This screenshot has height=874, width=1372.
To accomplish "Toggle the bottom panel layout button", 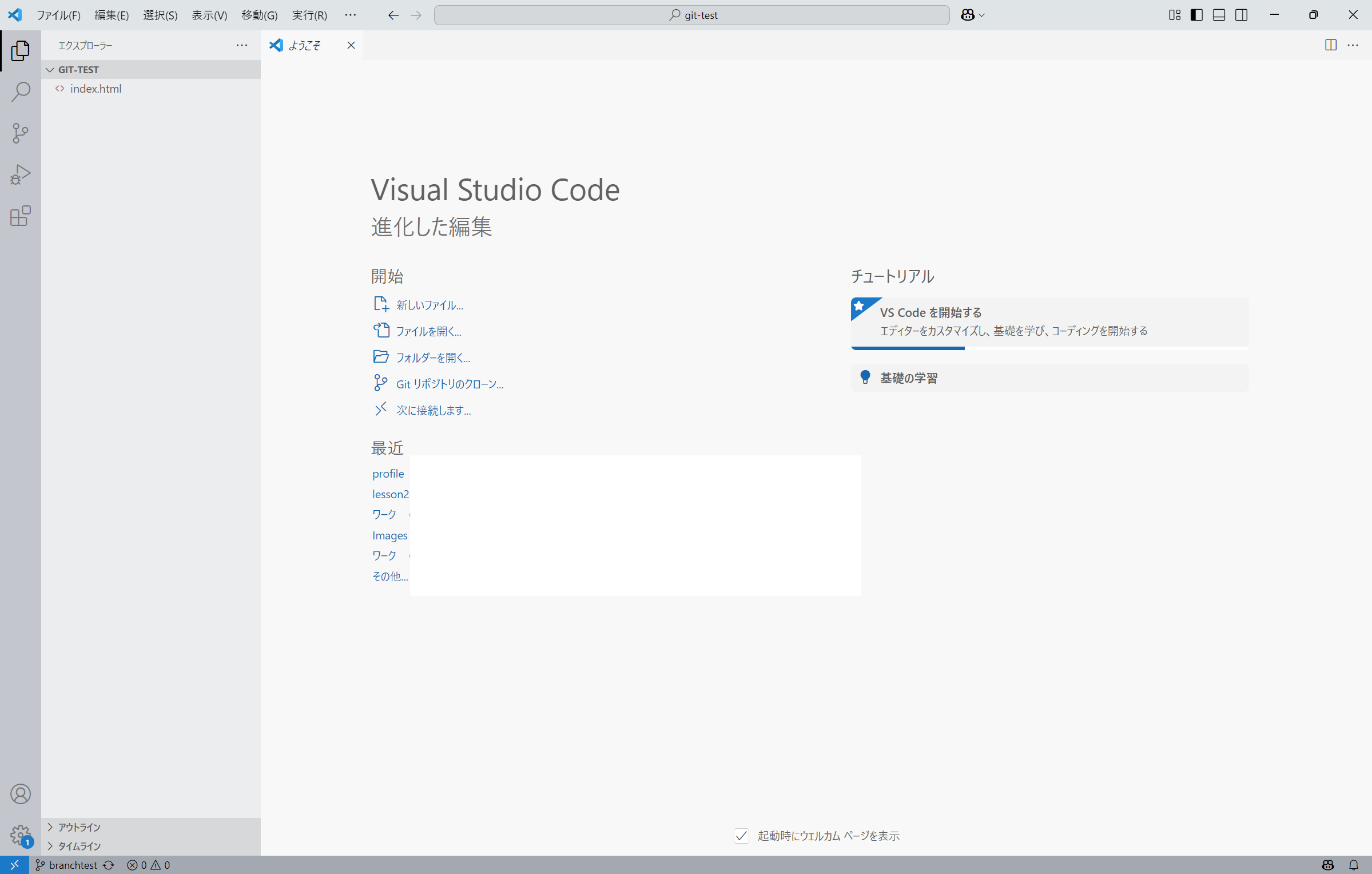I will [x=1219, y=15].
